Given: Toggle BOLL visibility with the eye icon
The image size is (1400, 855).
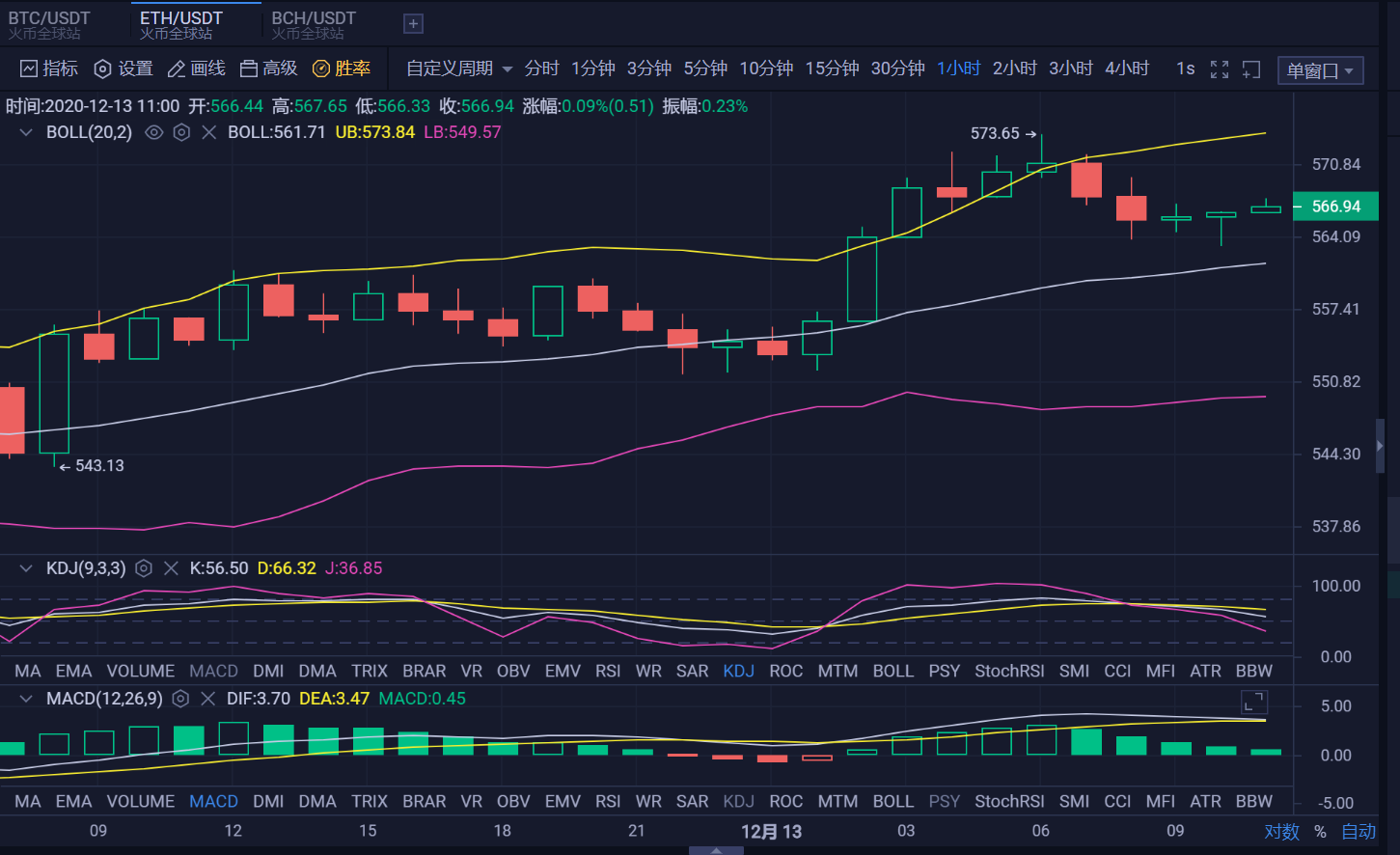Looking at the screenshot, I should (x=153, y=132).
